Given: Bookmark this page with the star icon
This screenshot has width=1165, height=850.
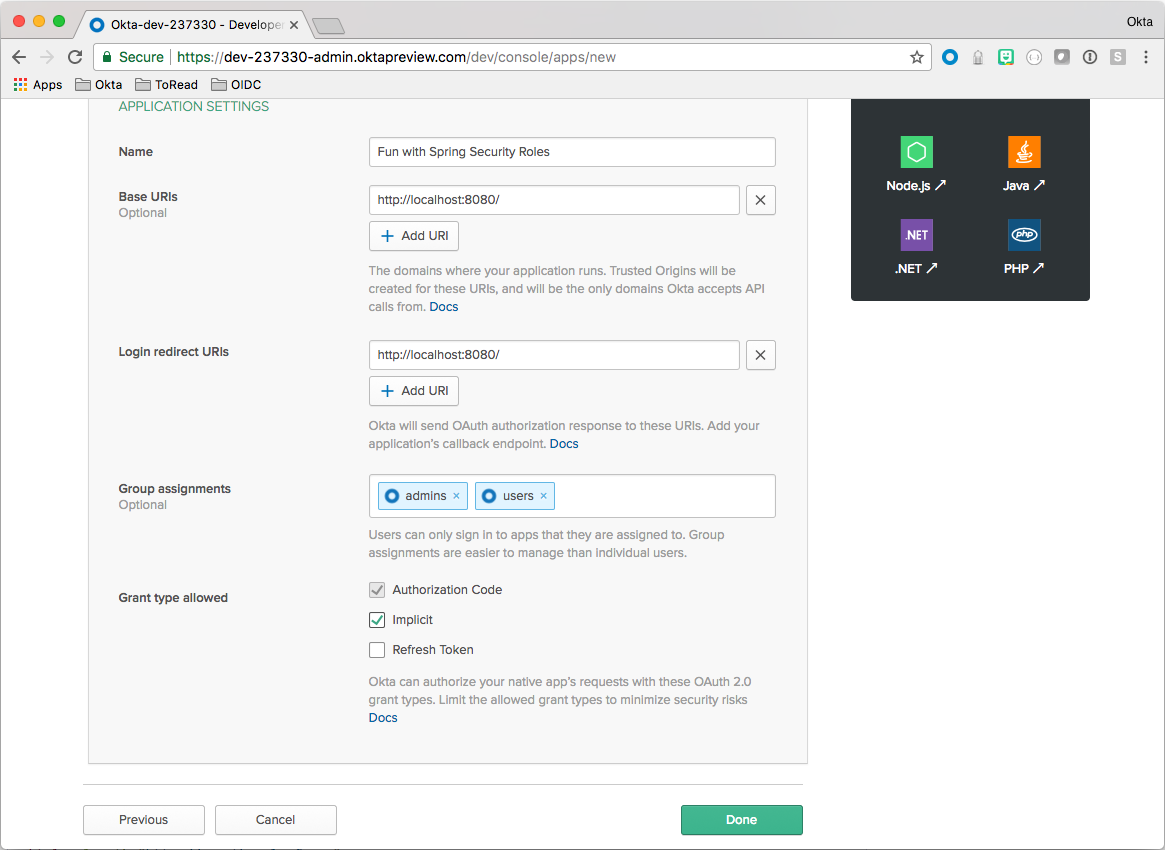Looking at the screenshot, I should [916, 57].
